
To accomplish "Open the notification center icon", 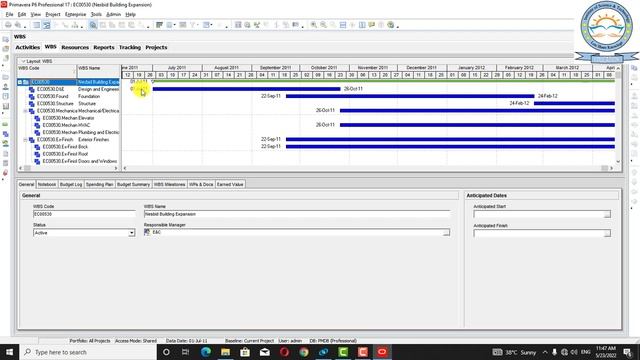I will (x=627, y=352).
